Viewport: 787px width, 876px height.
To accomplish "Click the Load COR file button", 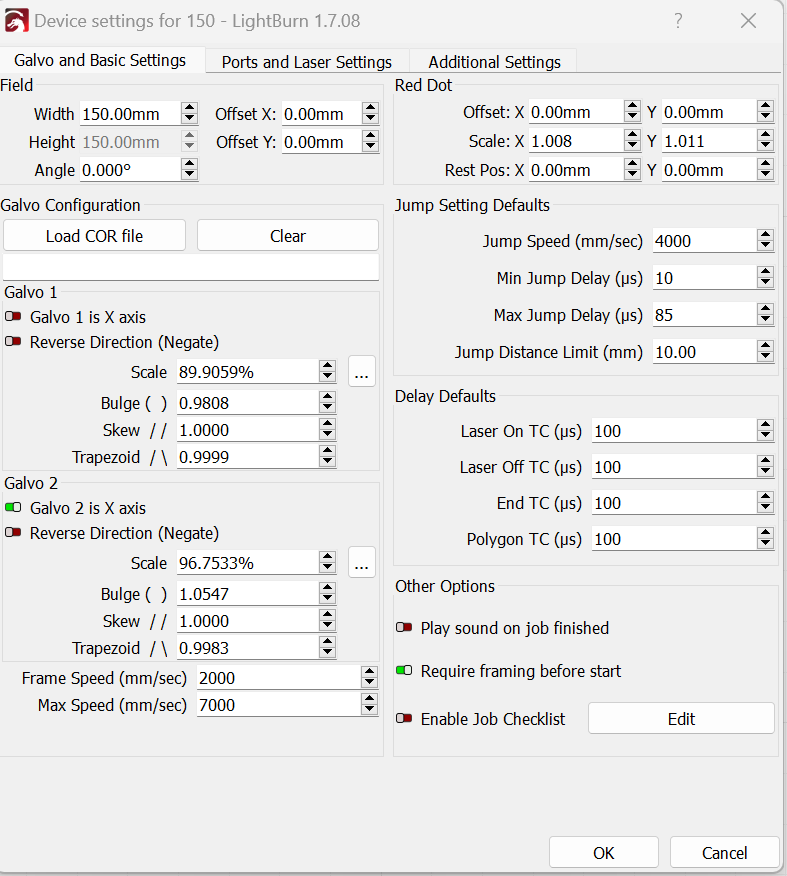I will coord(94,236).
